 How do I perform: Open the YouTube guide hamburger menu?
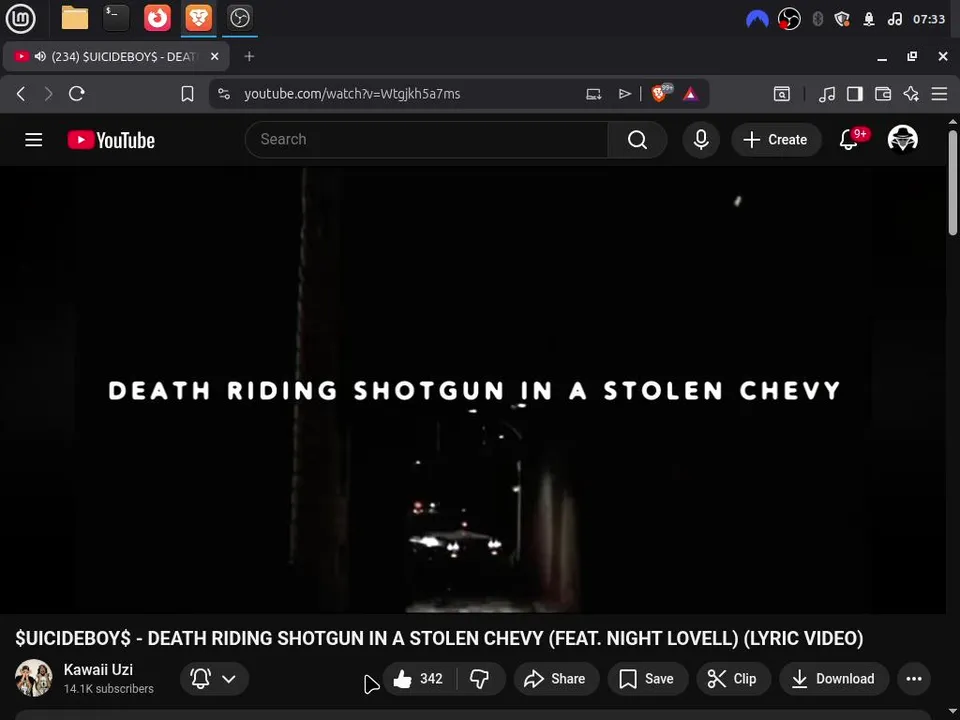(x=34, y=140)
